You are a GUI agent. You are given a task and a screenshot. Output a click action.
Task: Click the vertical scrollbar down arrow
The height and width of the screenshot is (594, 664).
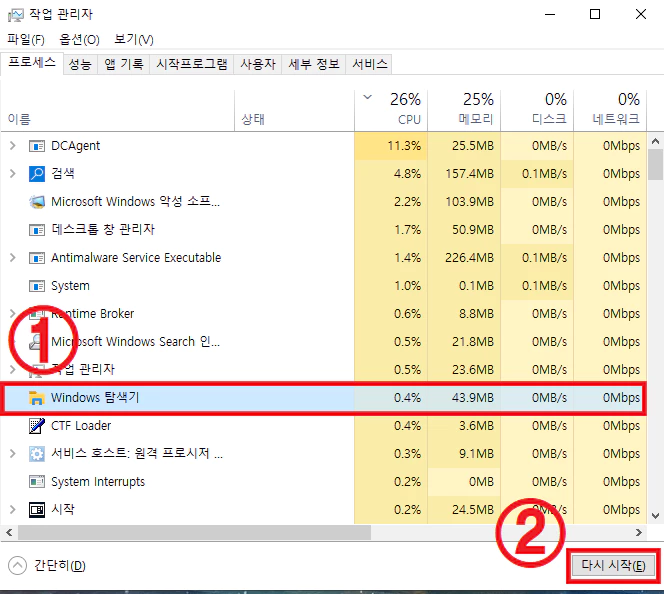click(x=656, y=516)
